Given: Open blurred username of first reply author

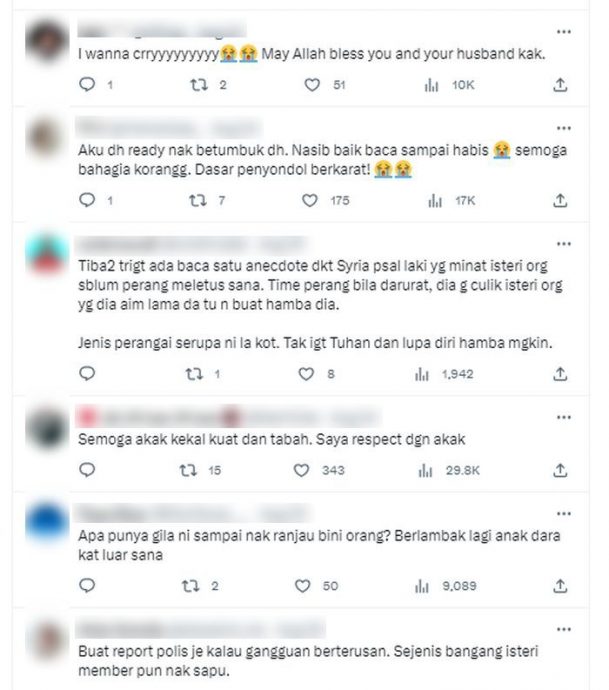Looking at the screenshot, I should click(162, 30).
